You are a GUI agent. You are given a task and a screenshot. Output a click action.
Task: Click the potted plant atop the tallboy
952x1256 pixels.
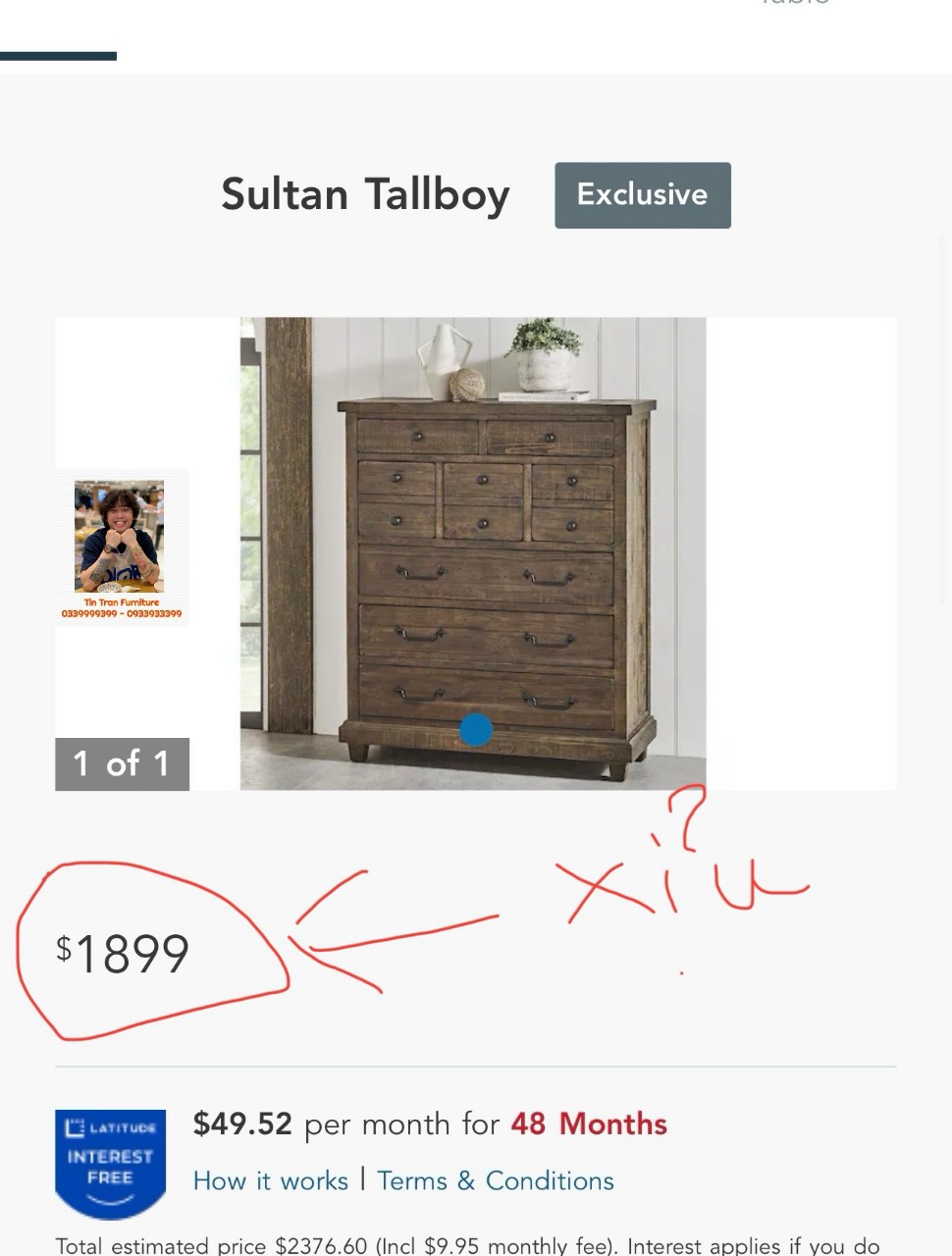pos(545,354)
